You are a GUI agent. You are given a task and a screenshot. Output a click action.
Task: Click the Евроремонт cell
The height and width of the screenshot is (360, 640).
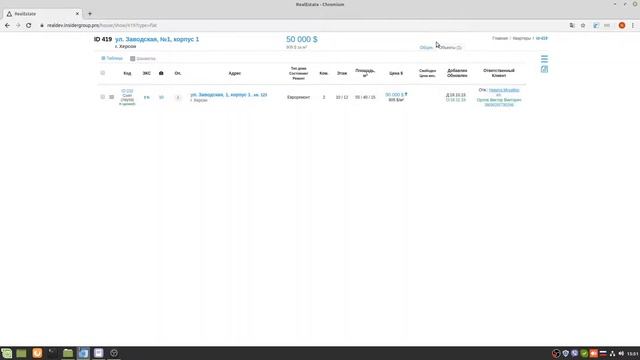298,98
